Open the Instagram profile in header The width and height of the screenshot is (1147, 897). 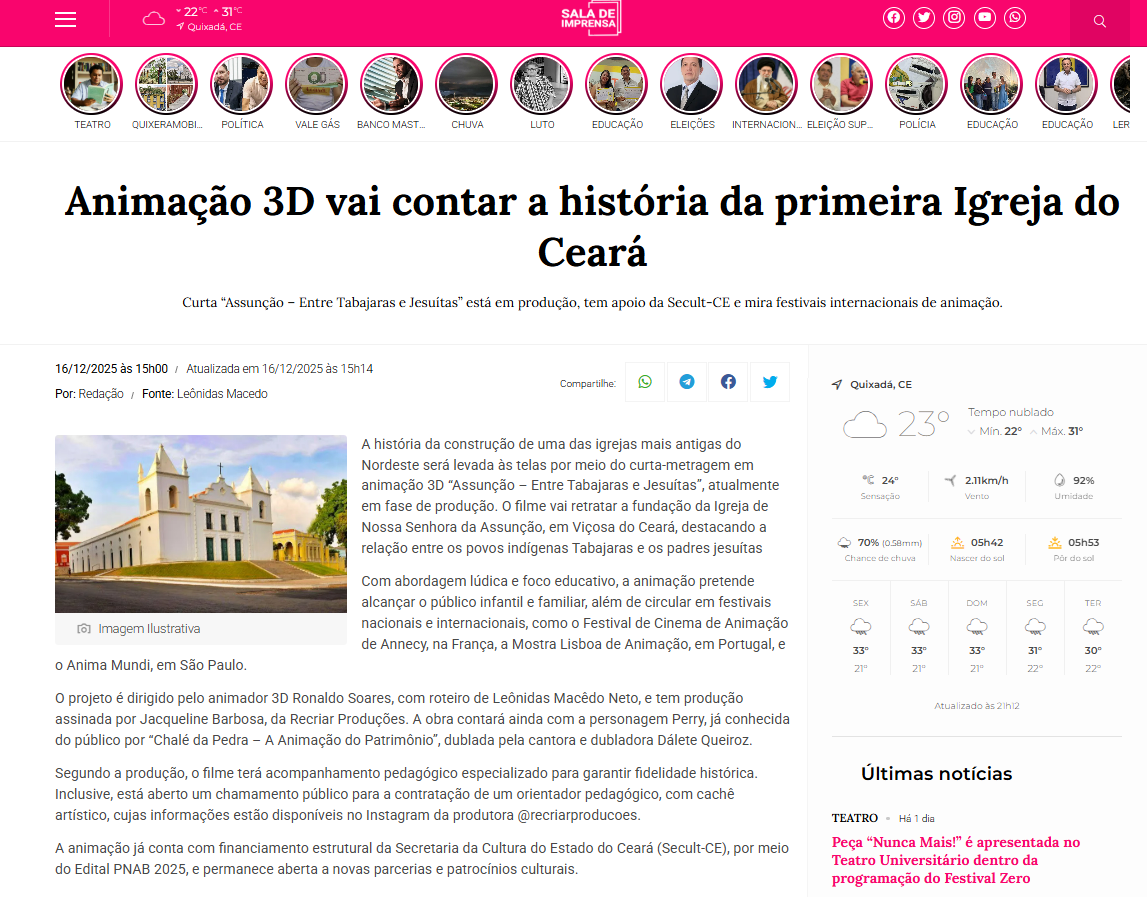[955, 18]
